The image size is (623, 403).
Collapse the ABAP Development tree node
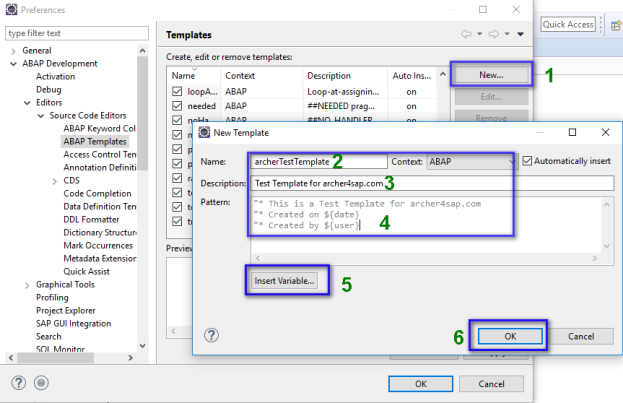coord(14,64)
